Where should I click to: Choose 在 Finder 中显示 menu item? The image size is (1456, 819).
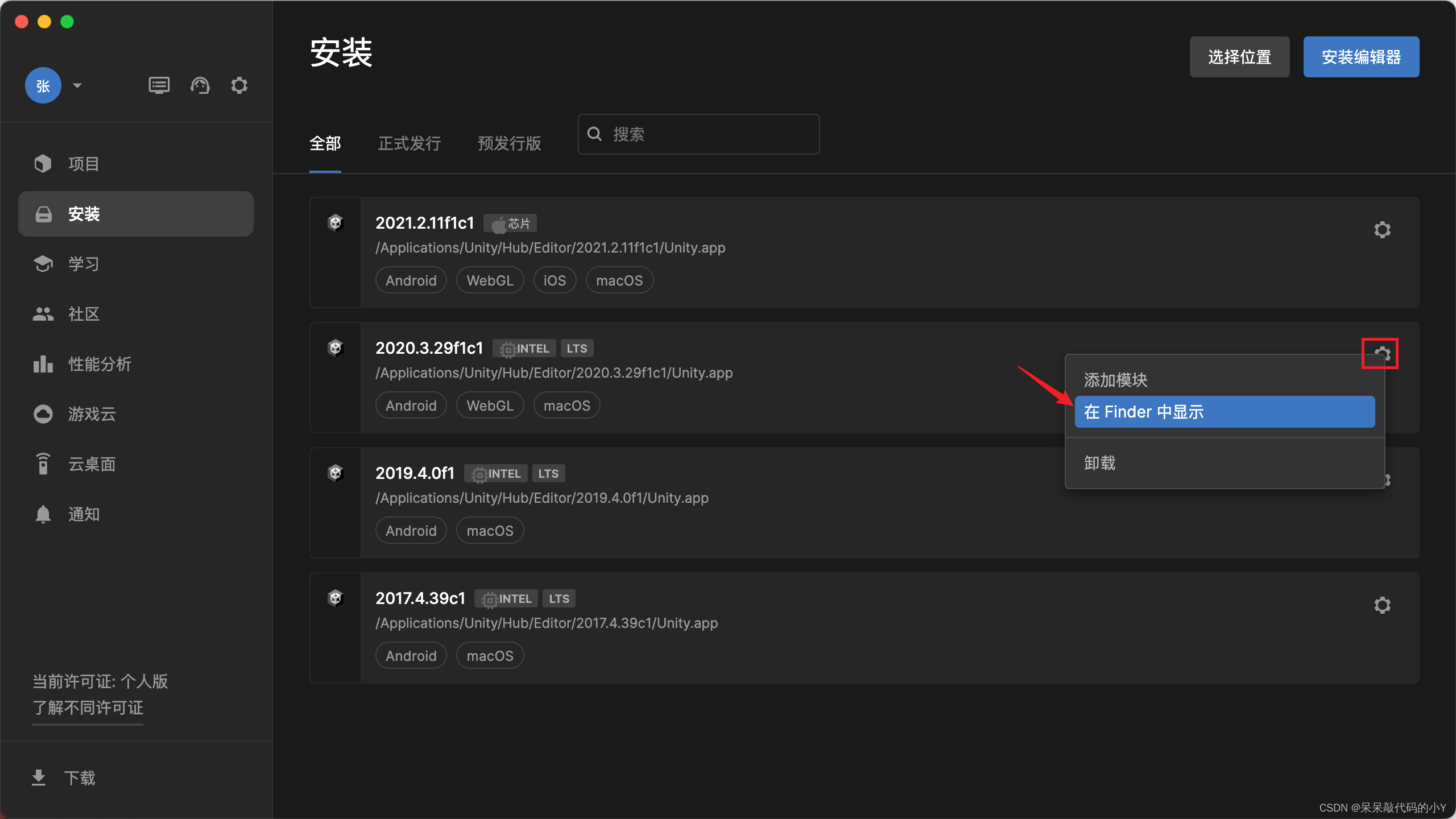(x=1225, y=412)
